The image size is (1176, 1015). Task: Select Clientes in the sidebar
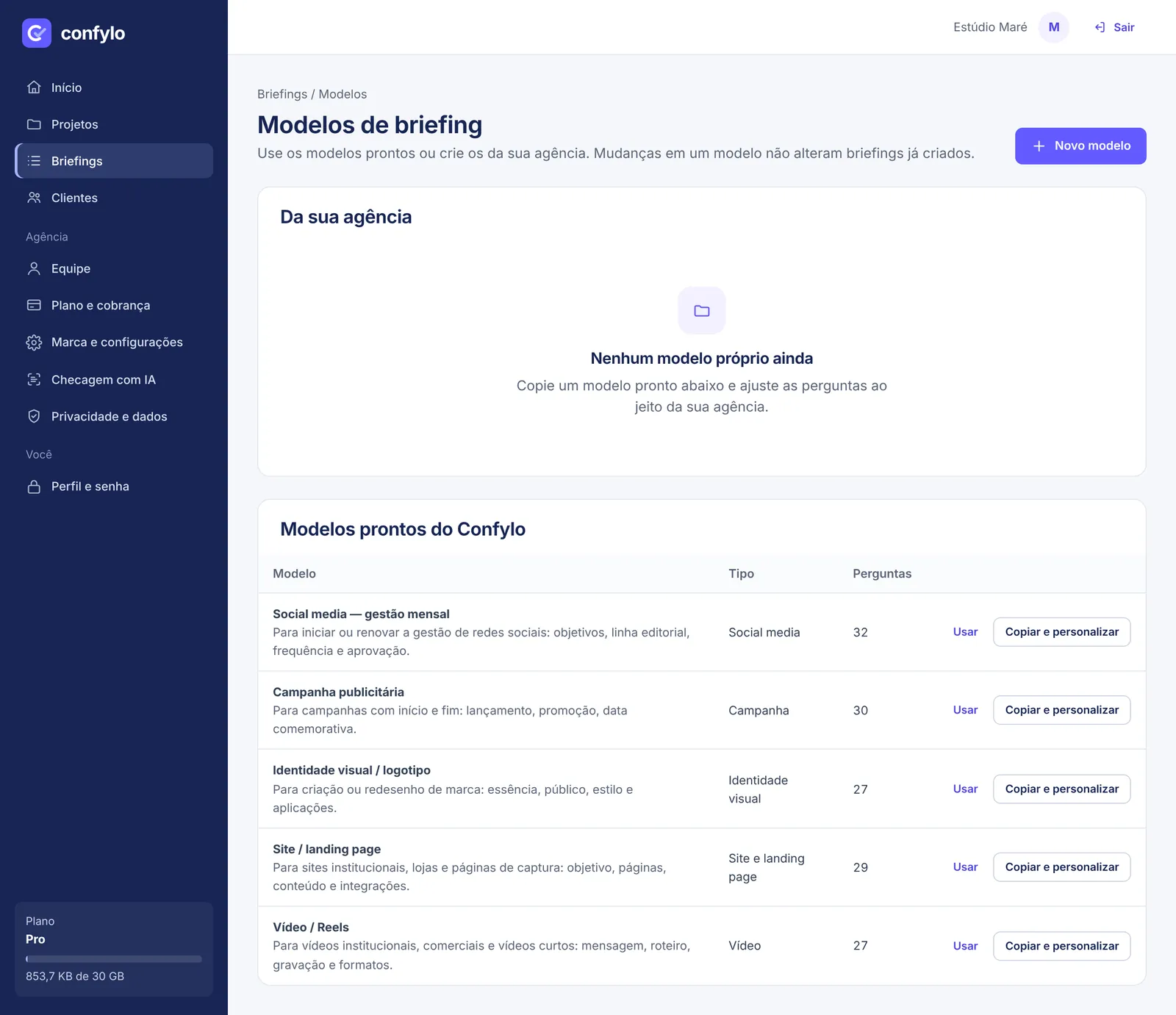pos(114,198)
